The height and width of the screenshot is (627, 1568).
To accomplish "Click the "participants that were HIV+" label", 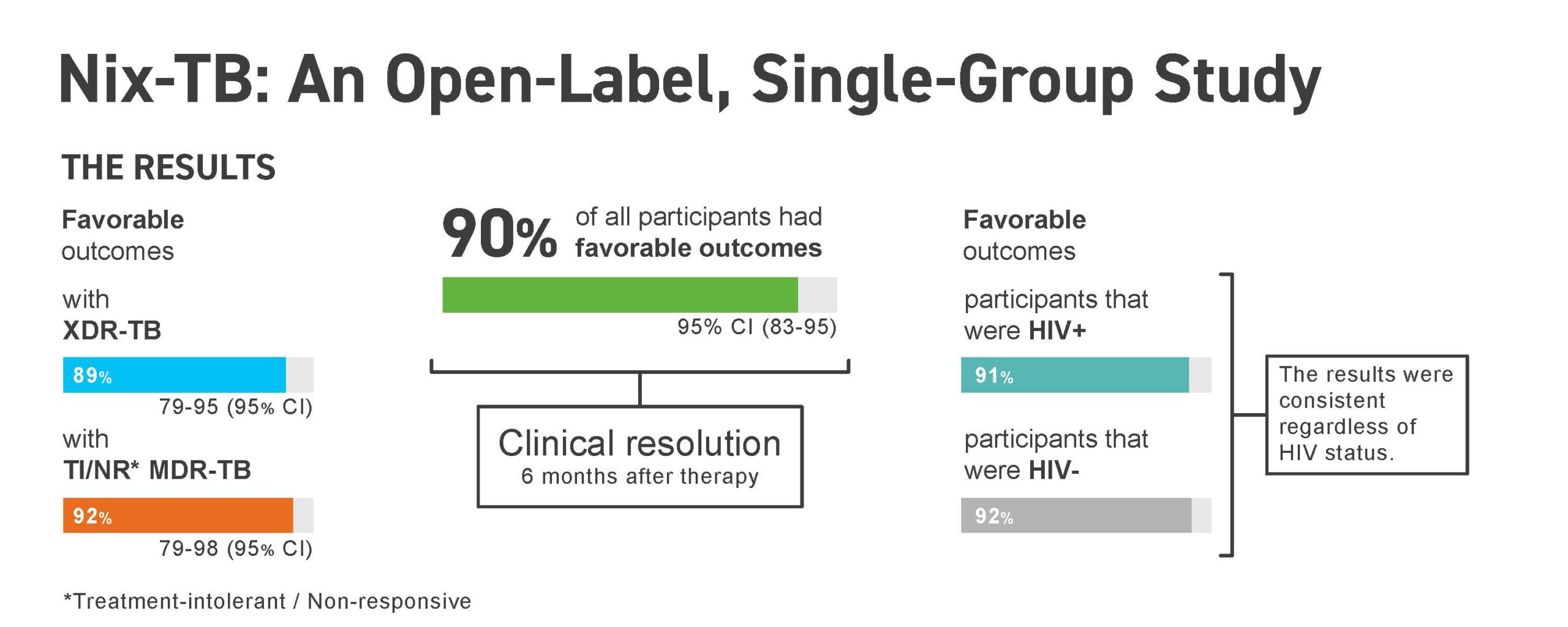I will point(1055,315).
